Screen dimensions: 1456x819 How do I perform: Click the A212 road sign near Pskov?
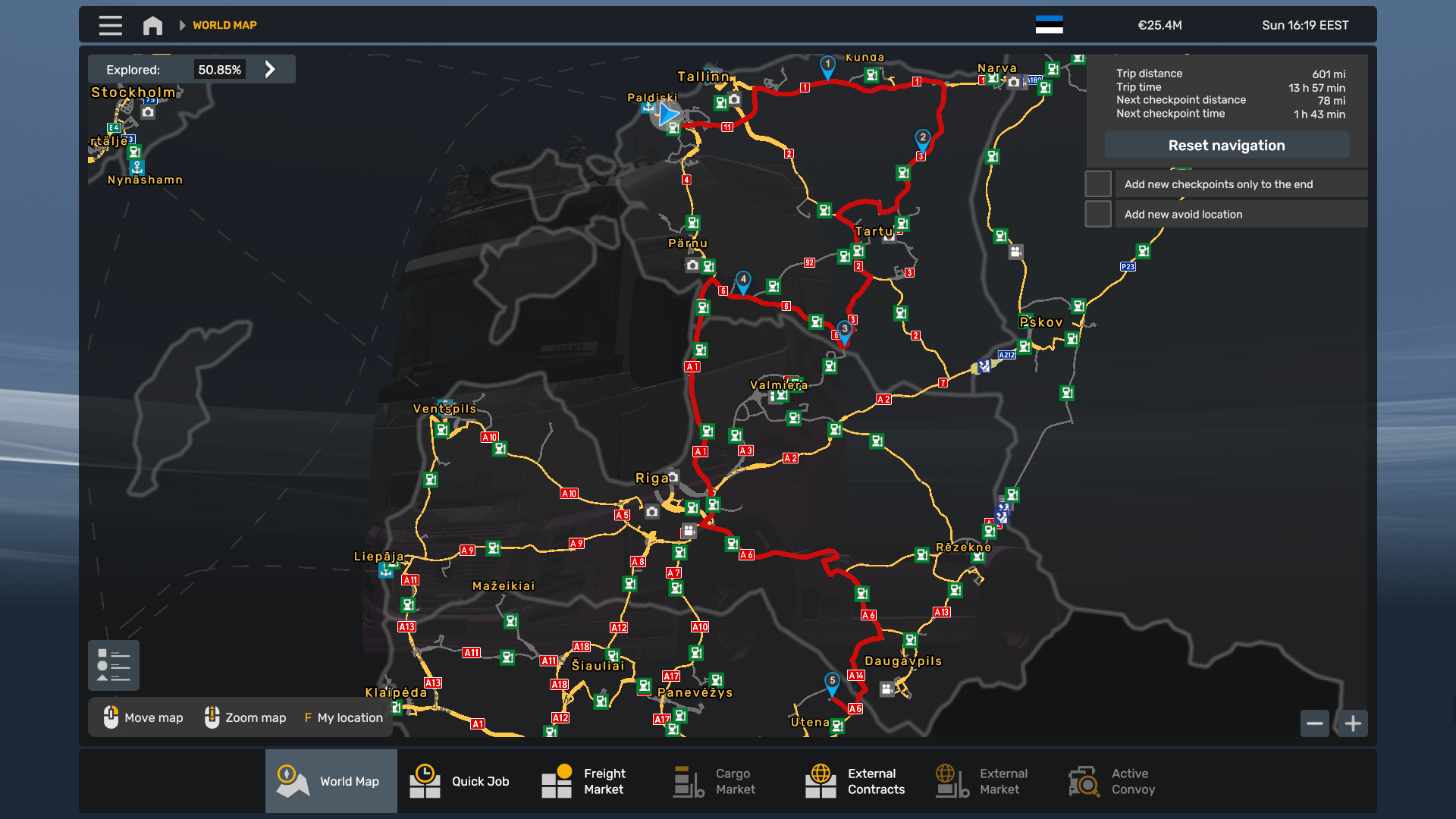(1006, 355)
